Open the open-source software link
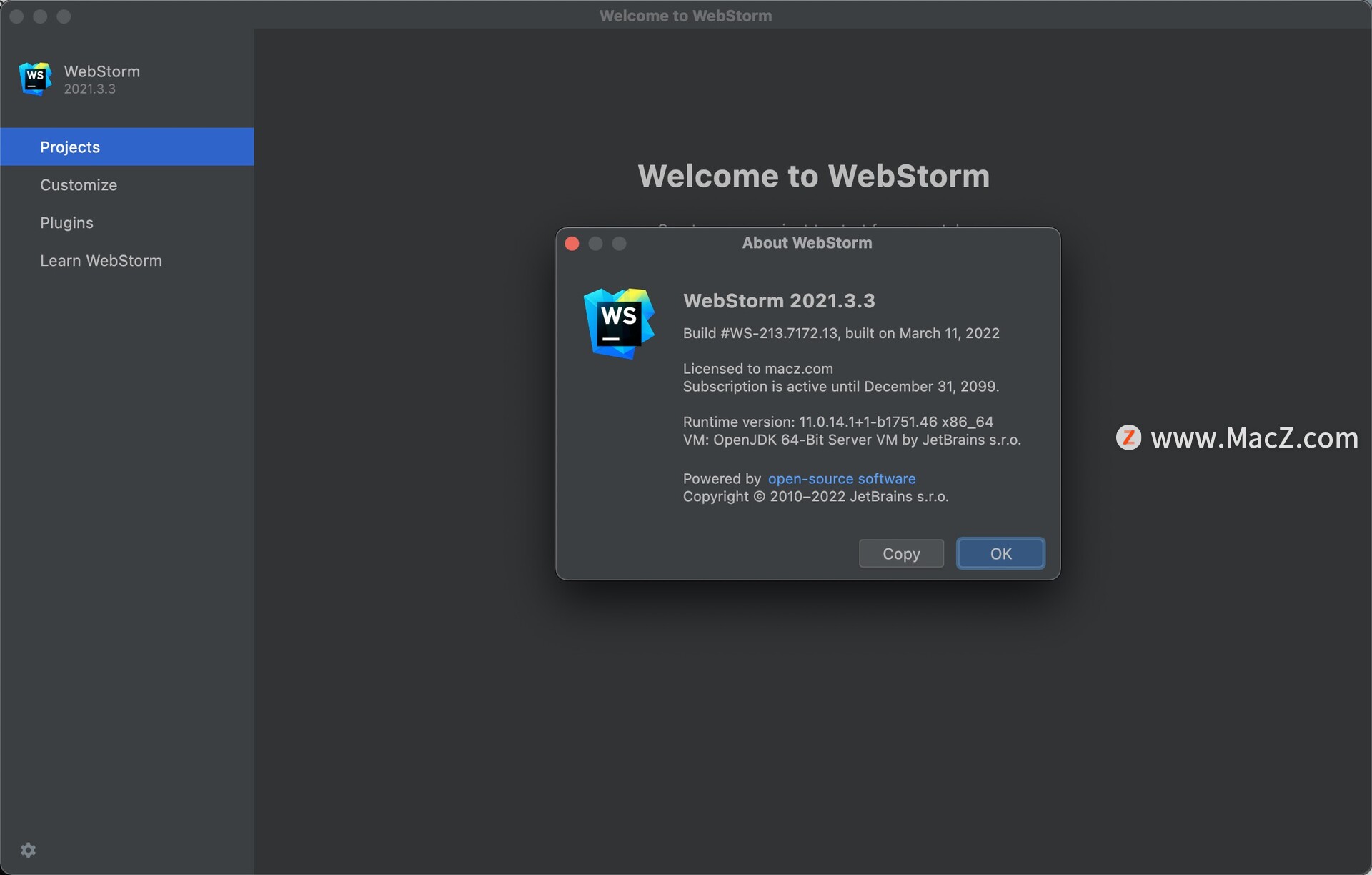The height and width of the screenshot is (875, 1372). (842, 478)
